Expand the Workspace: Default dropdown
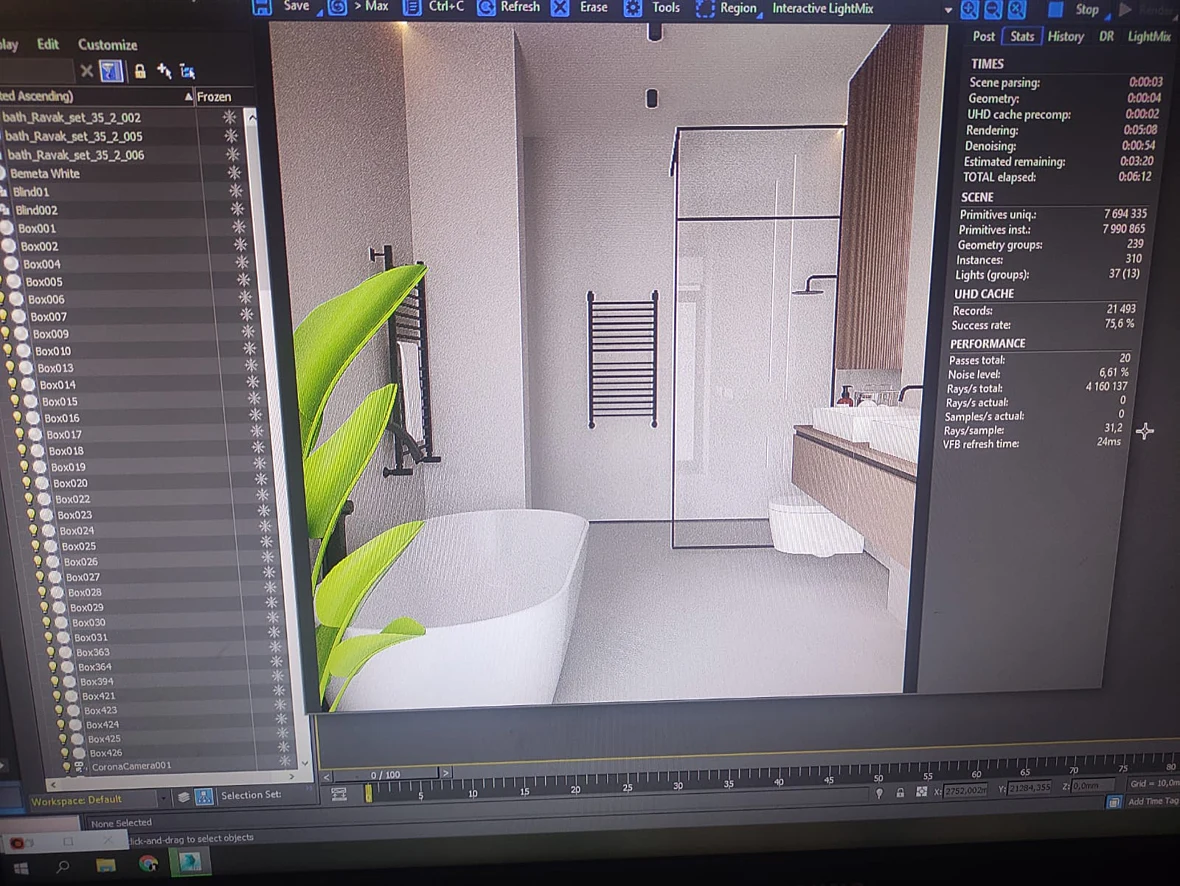The width and height of the screenshot is (1180, 886). pyautogui.click(x=163, y=797)
